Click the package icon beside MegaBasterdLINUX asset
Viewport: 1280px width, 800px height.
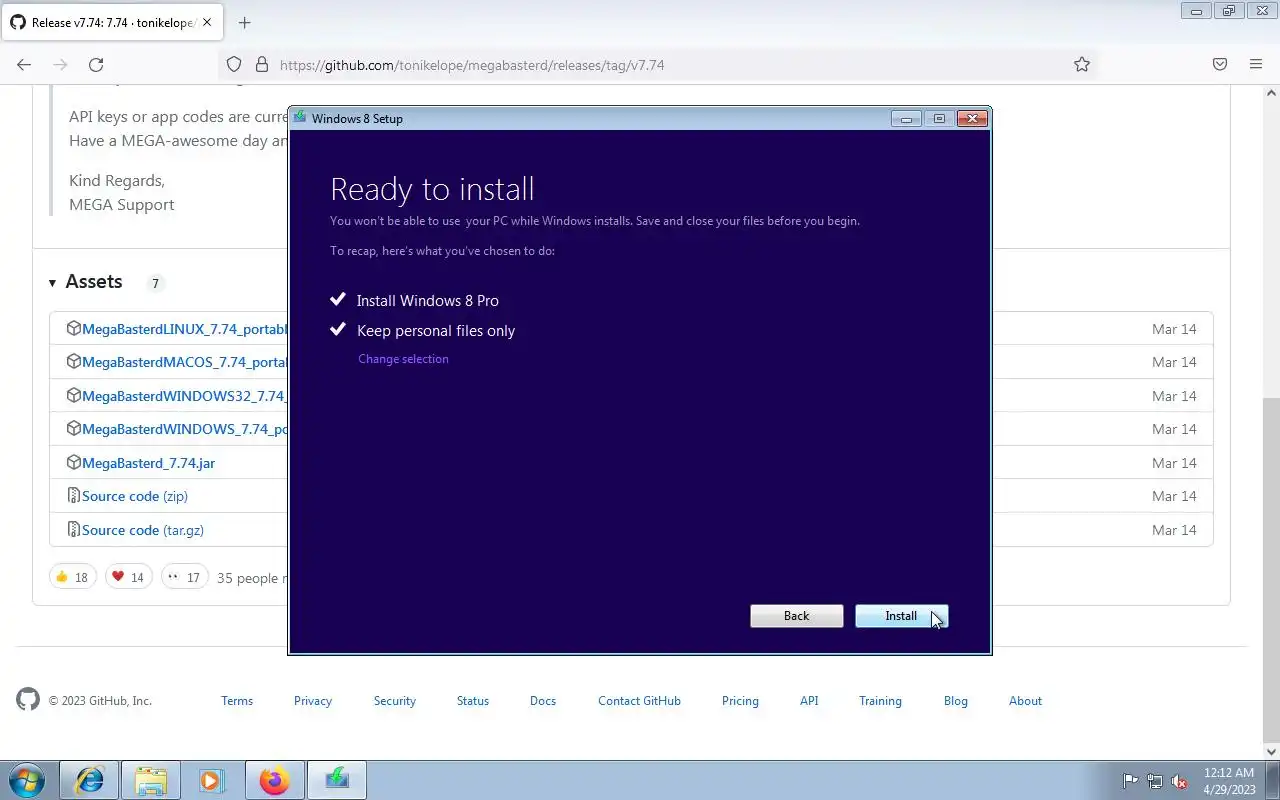[x=73, y=329]
